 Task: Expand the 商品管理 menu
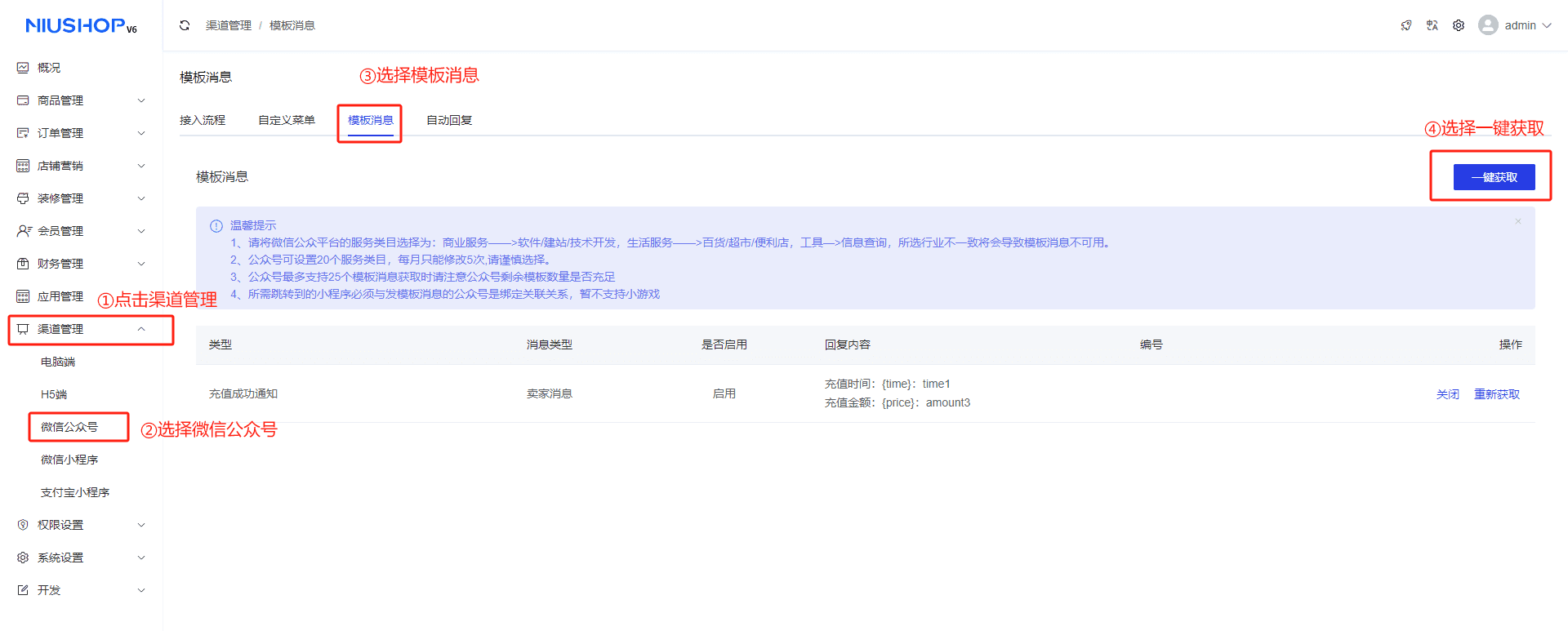(80, 100)
